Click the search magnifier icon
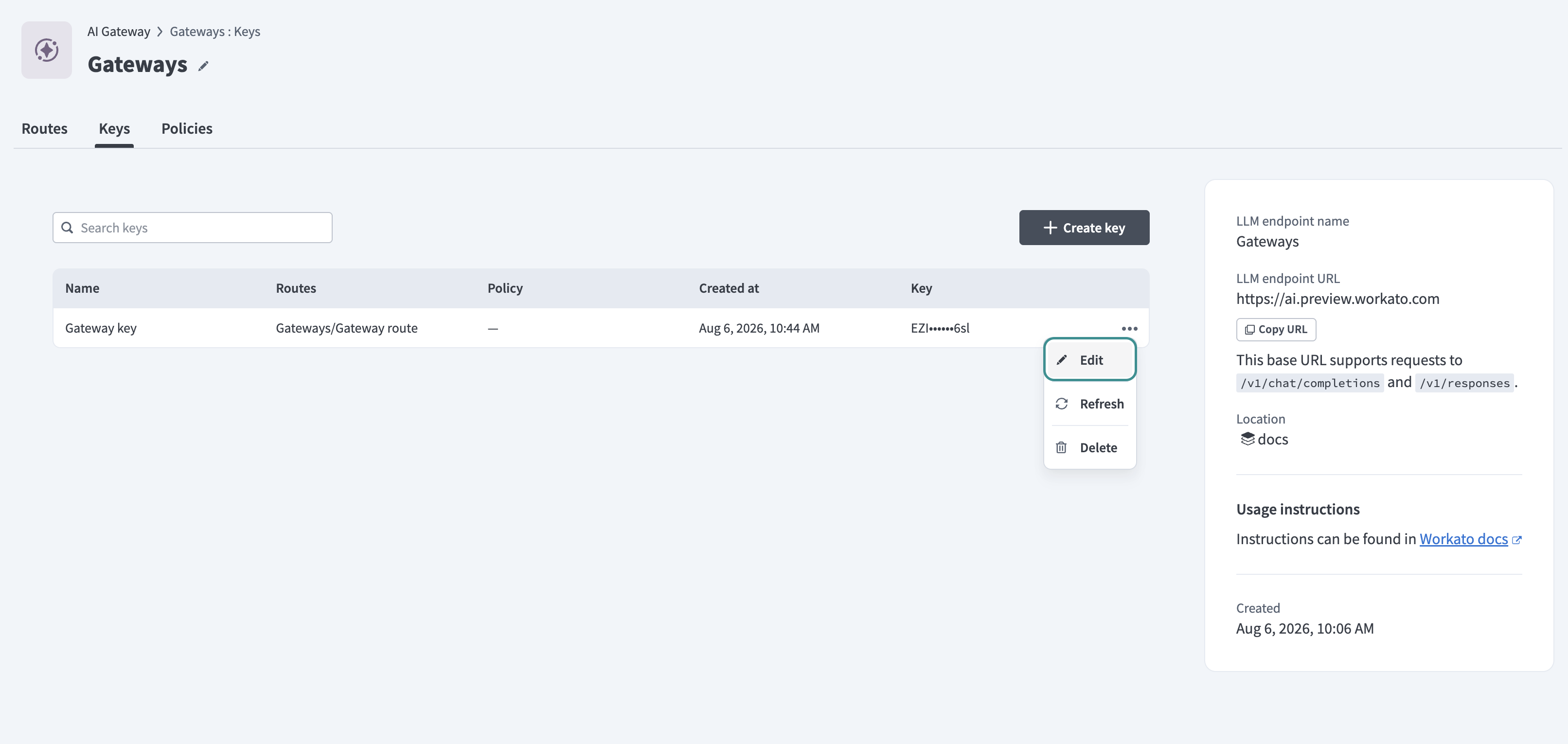 click(68, 228)
